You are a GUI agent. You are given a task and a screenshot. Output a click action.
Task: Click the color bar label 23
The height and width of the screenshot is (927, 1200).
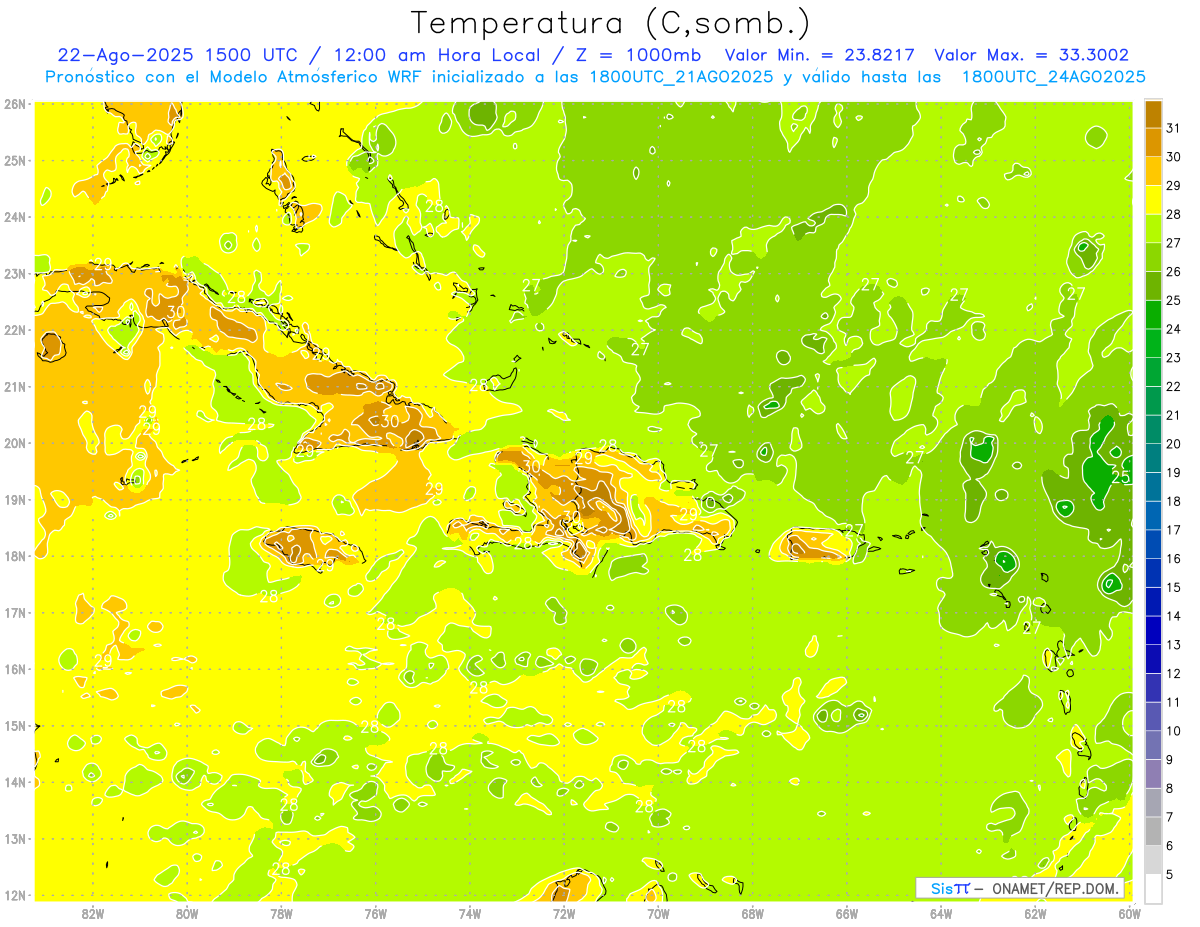click(1174, 358)
